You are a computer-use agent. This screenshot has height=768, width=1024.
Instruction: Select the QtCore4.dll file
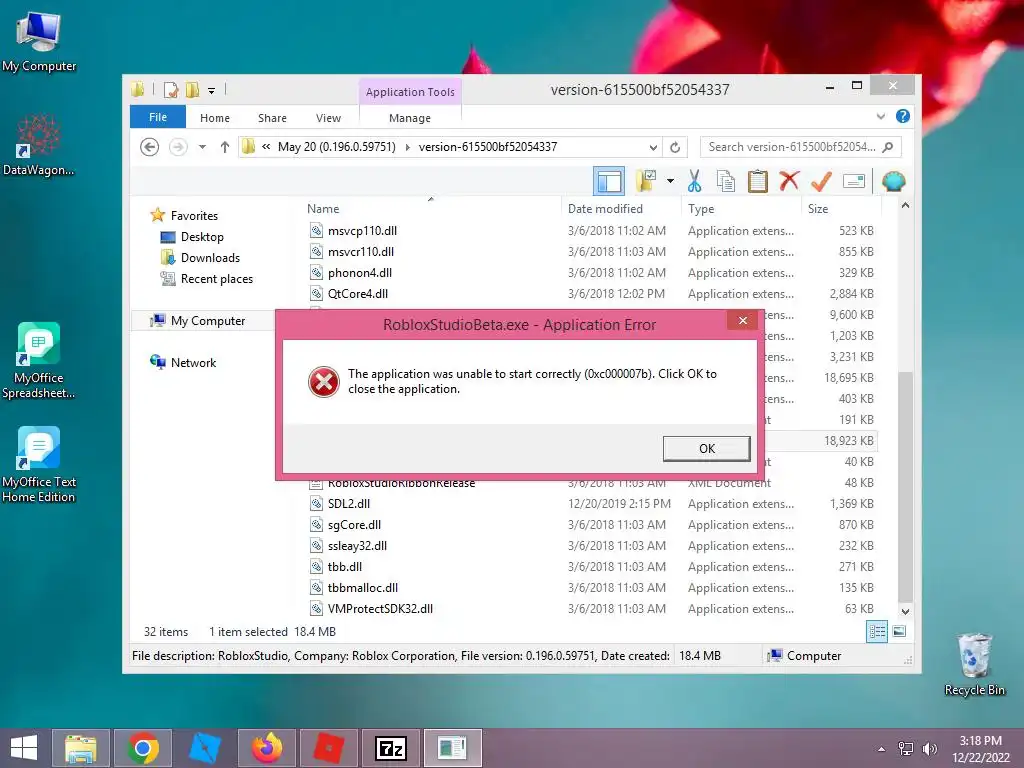(x=358, y=293)
